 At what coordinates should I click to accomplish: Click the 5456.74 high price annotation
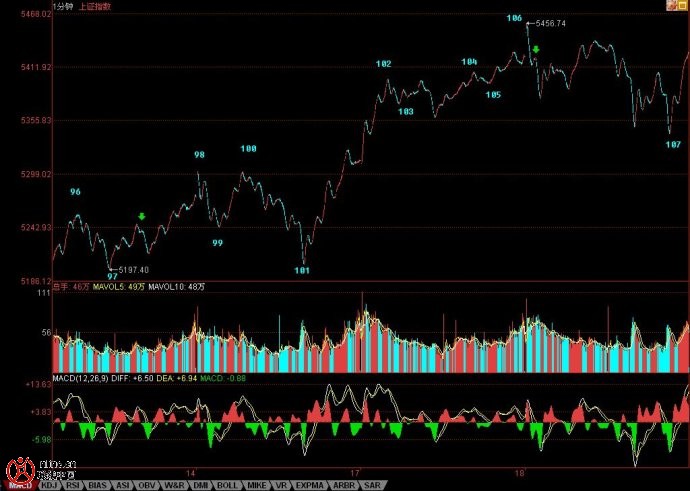coord(551,23)
